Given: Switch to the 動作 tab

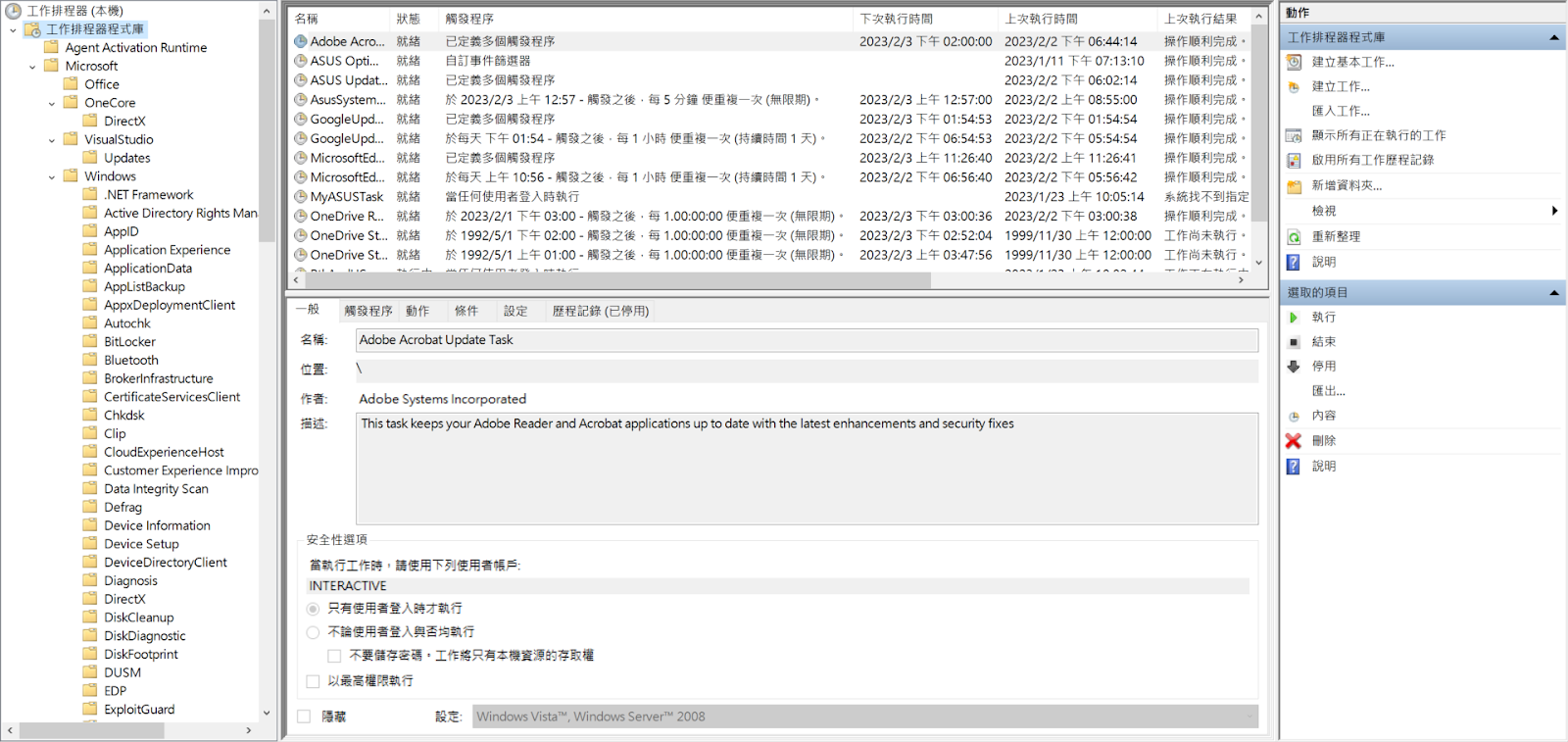Looking at the screenshot, I should [x=417, y=312].
